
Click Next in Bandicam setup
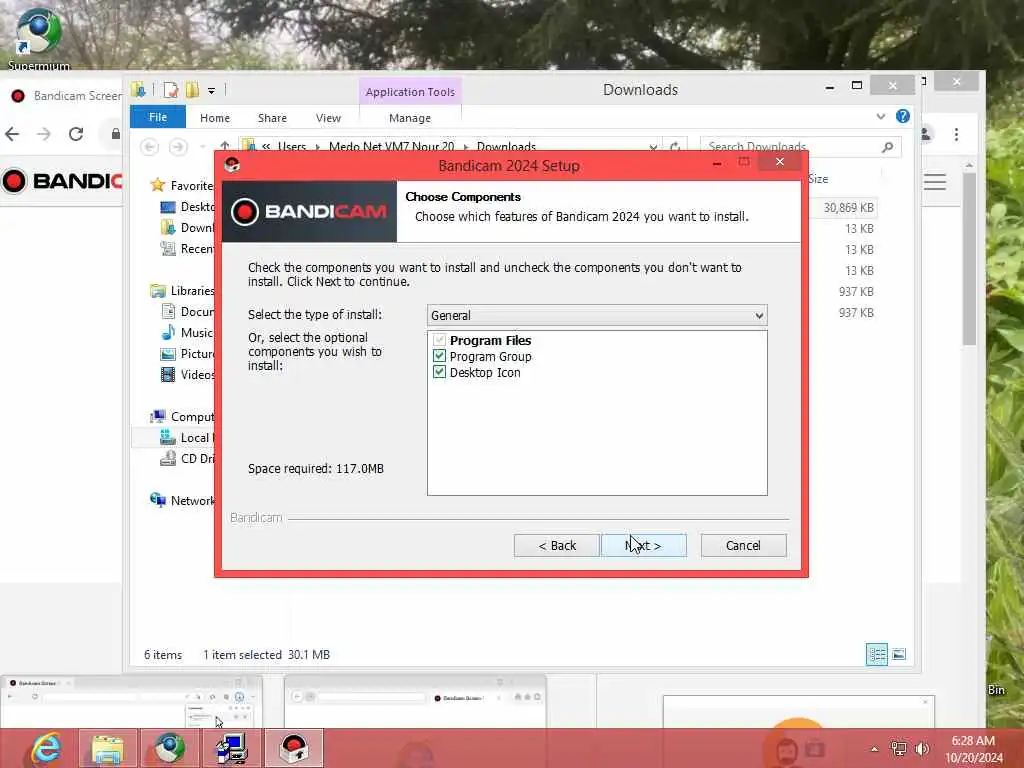point(643,545)
